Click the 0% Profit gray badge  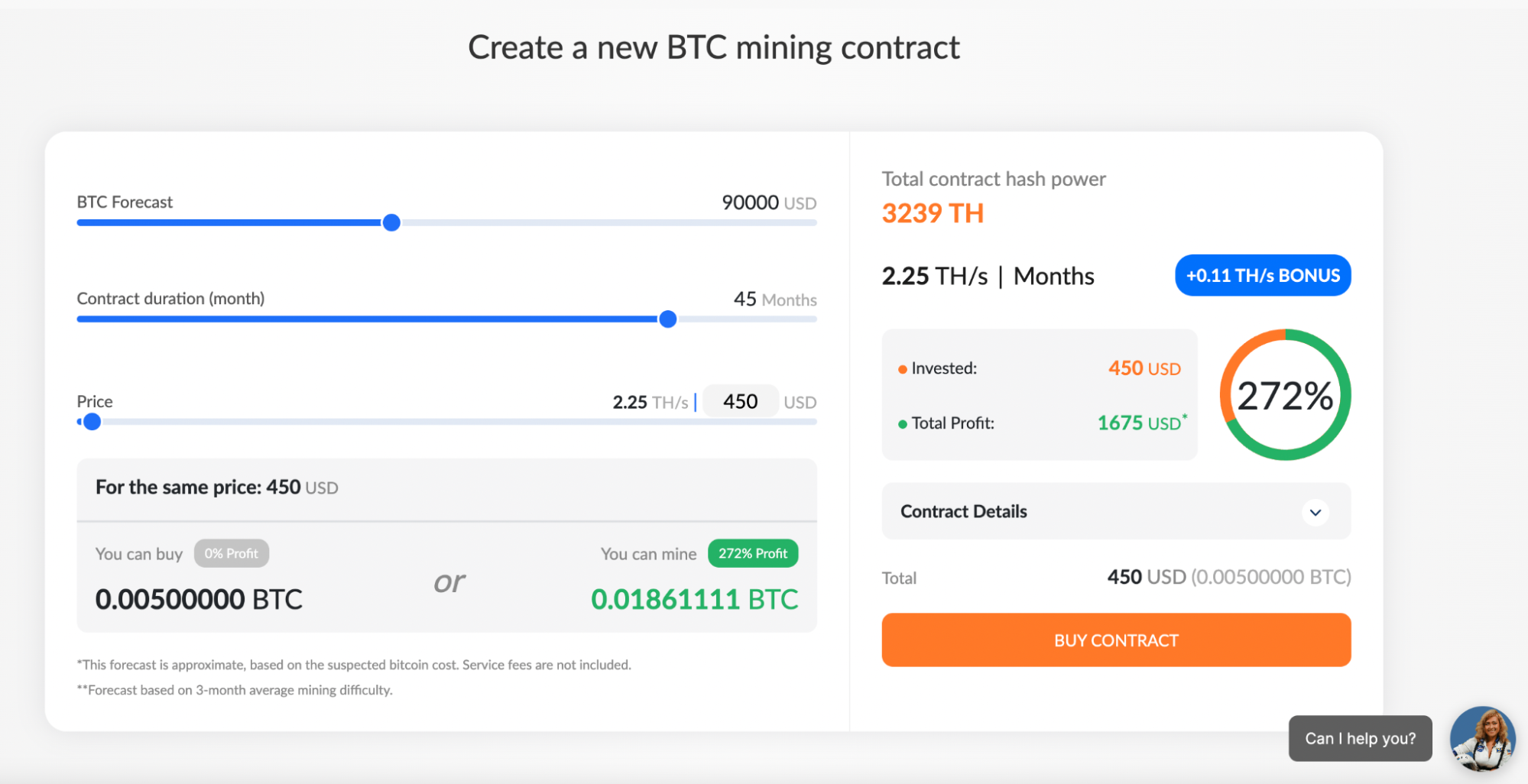tap(232, 552)
